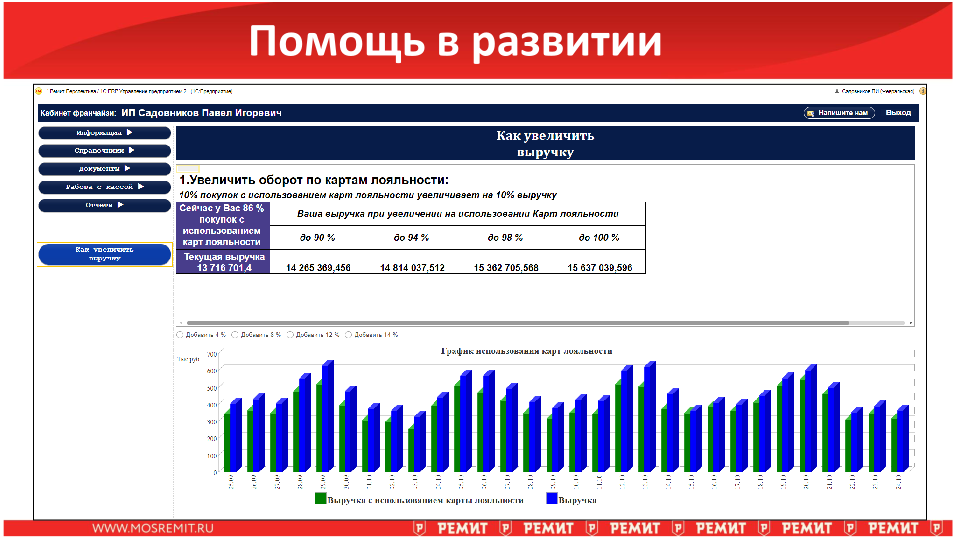The height and width of the screenshot is (540, 960).
Task: Click the blue Выручка legend swatch
Action: [551, 498]
